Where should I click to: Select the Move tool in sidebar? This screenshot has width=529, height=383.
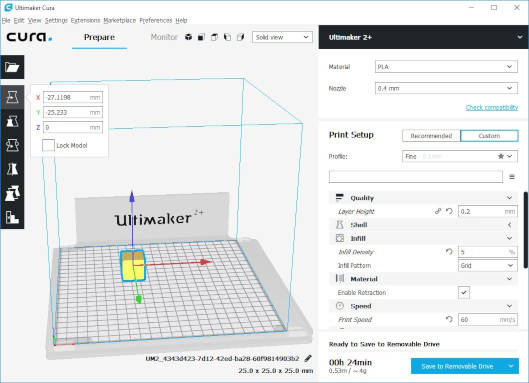[x=12, y=98]
